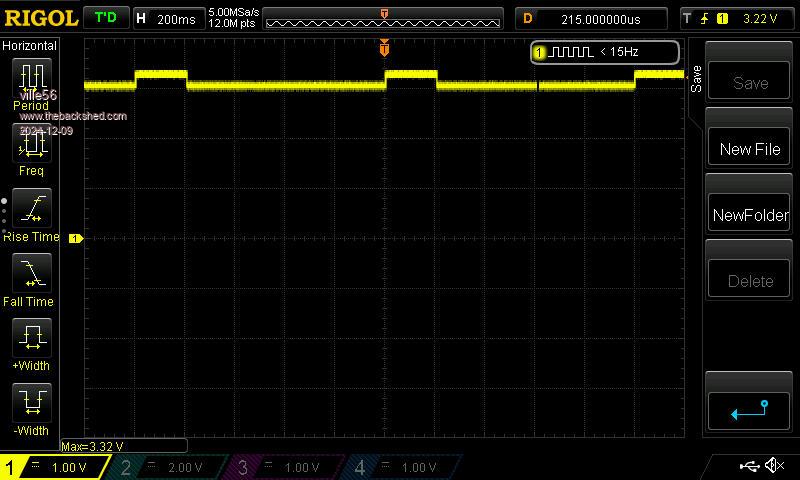Click the return arrow back icon

pos(750,409)
